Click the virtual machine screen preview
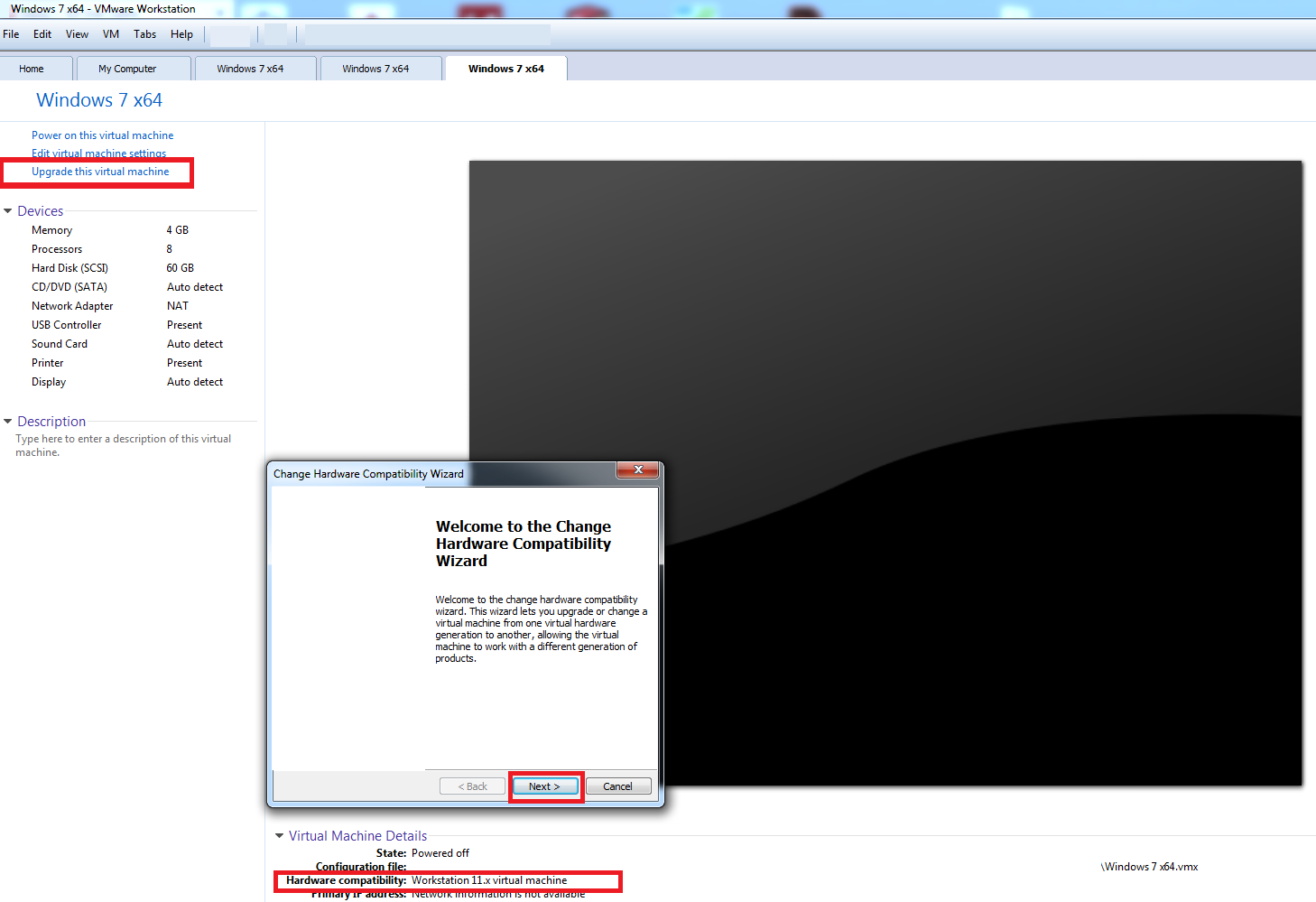Image resolution: width=1316 pixels, height=902 pixels. (885, 473)
